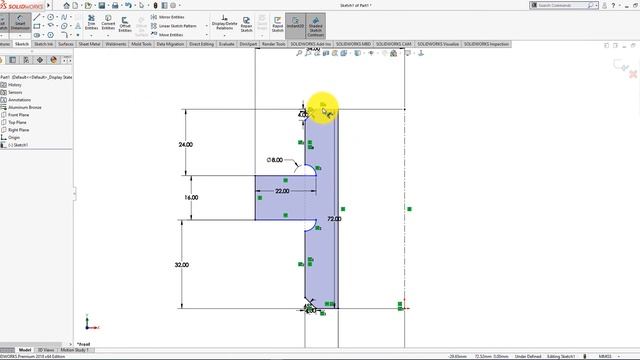Click Mirror Entities command
This screenshot has height=360, width=640.
168,17
